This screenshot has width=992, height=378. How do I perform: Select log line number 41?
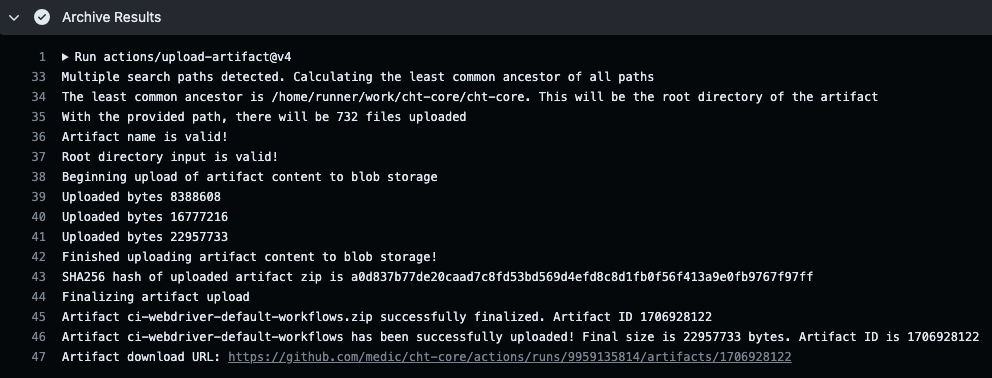[x=39, y=237]
